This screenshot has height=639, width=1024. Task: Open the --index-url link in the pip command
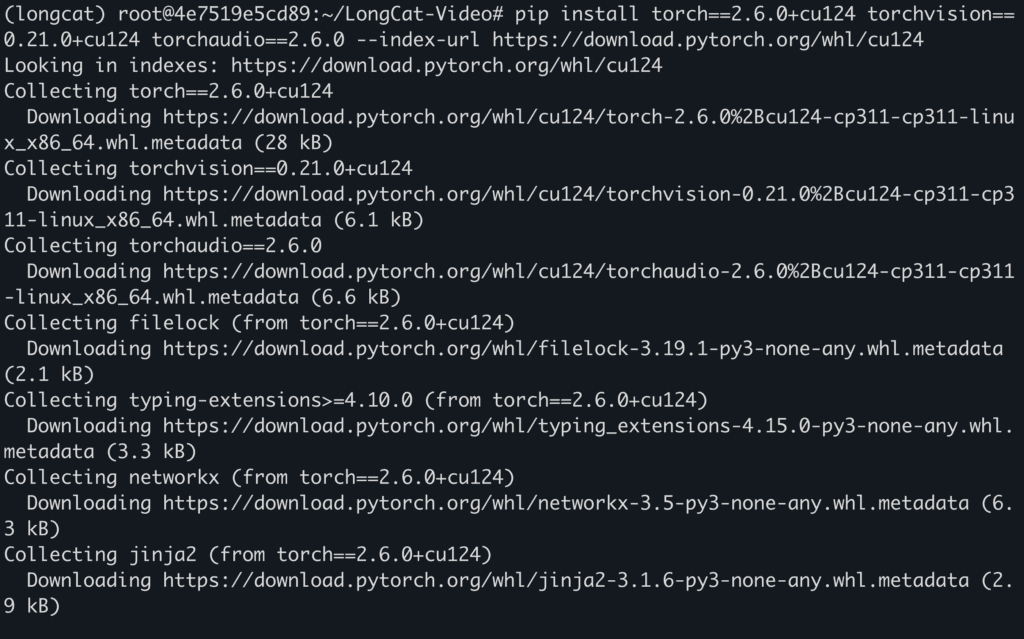click(x=708, y=41)
